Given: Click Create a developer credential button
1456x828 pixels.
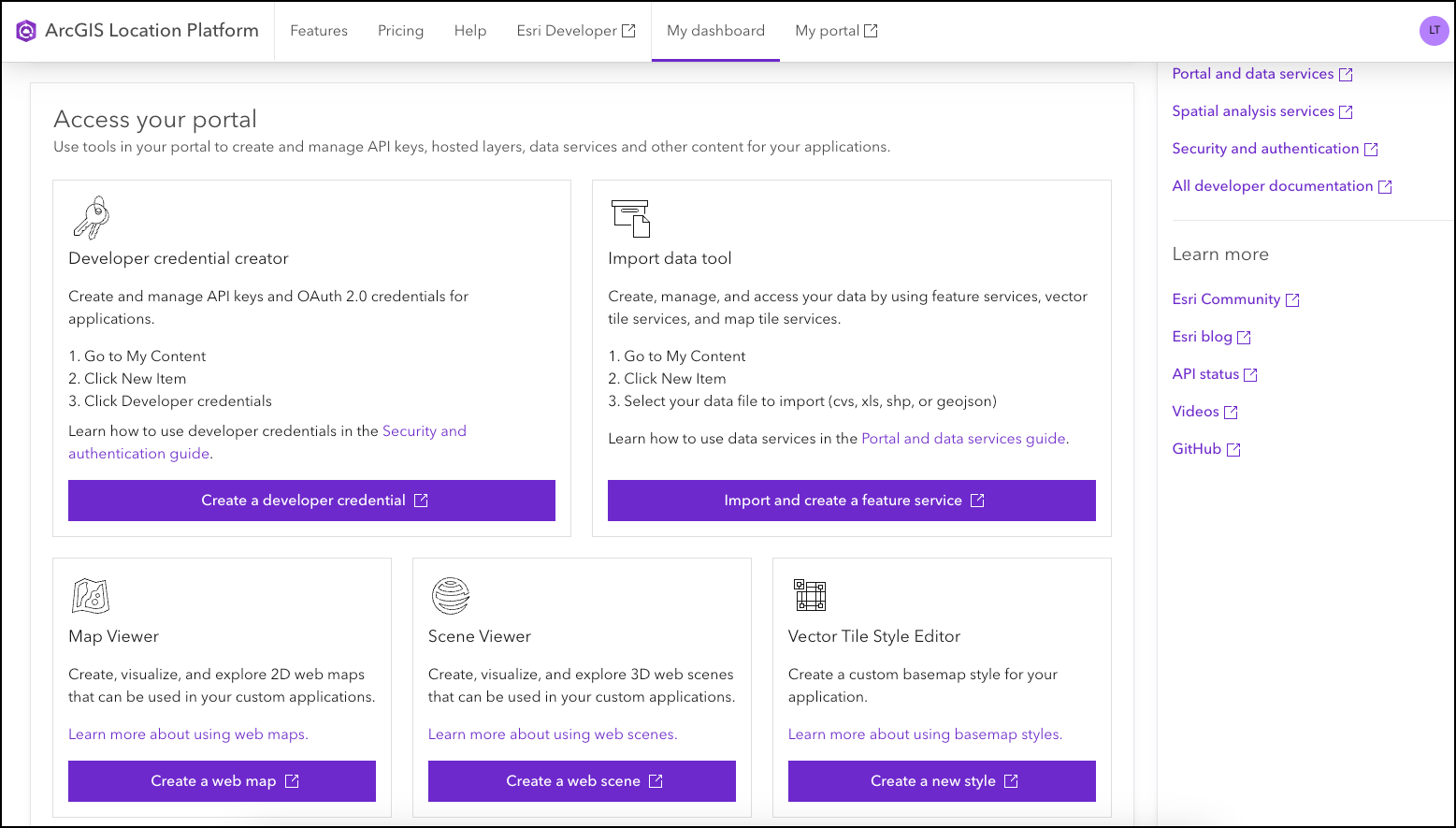Looking at the screenshot, I should pos(311,500).
